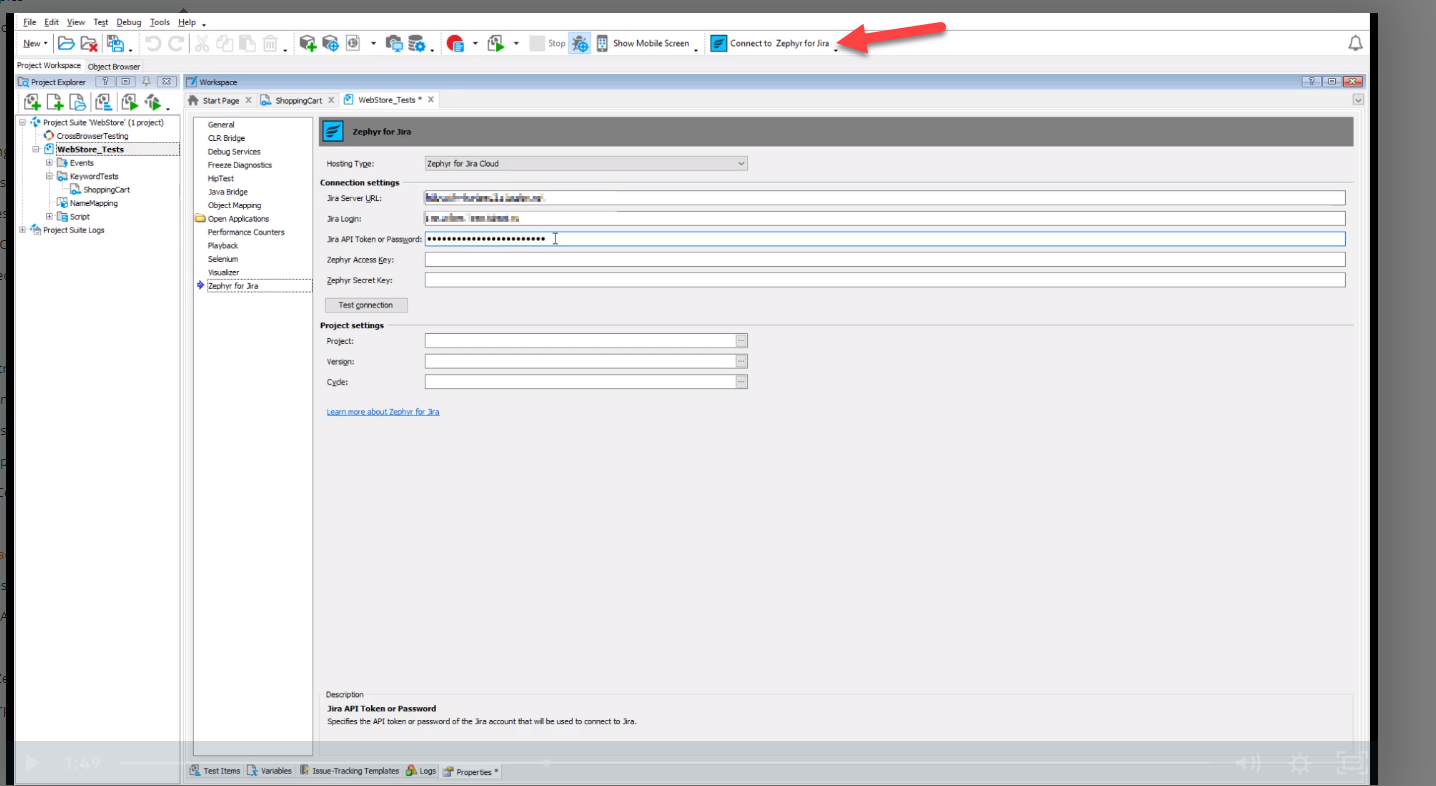Open the Hosting Type dropdown

tap(586, 163)
